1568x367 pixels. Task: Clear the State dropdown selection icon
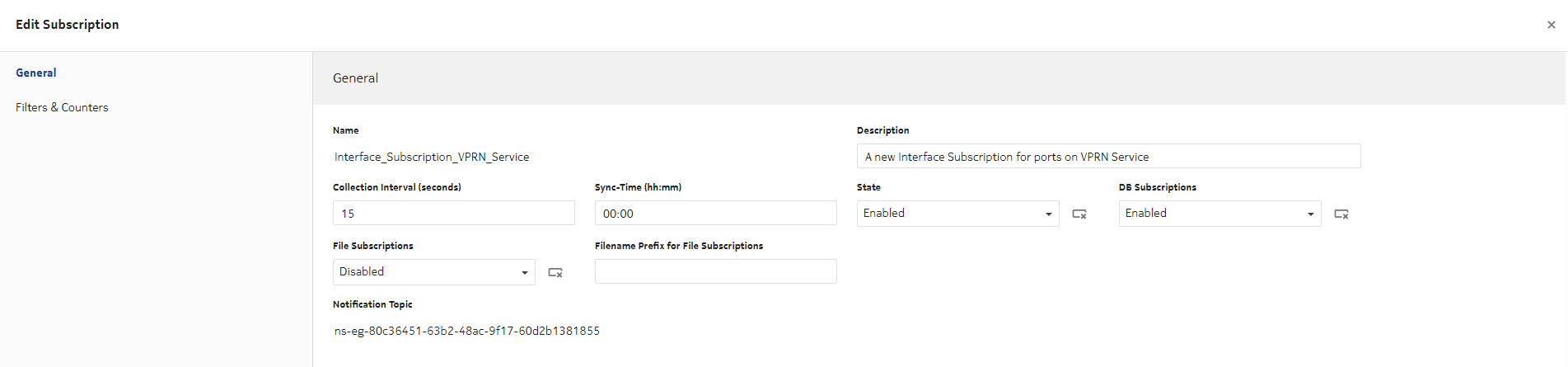click(1079, 214)
